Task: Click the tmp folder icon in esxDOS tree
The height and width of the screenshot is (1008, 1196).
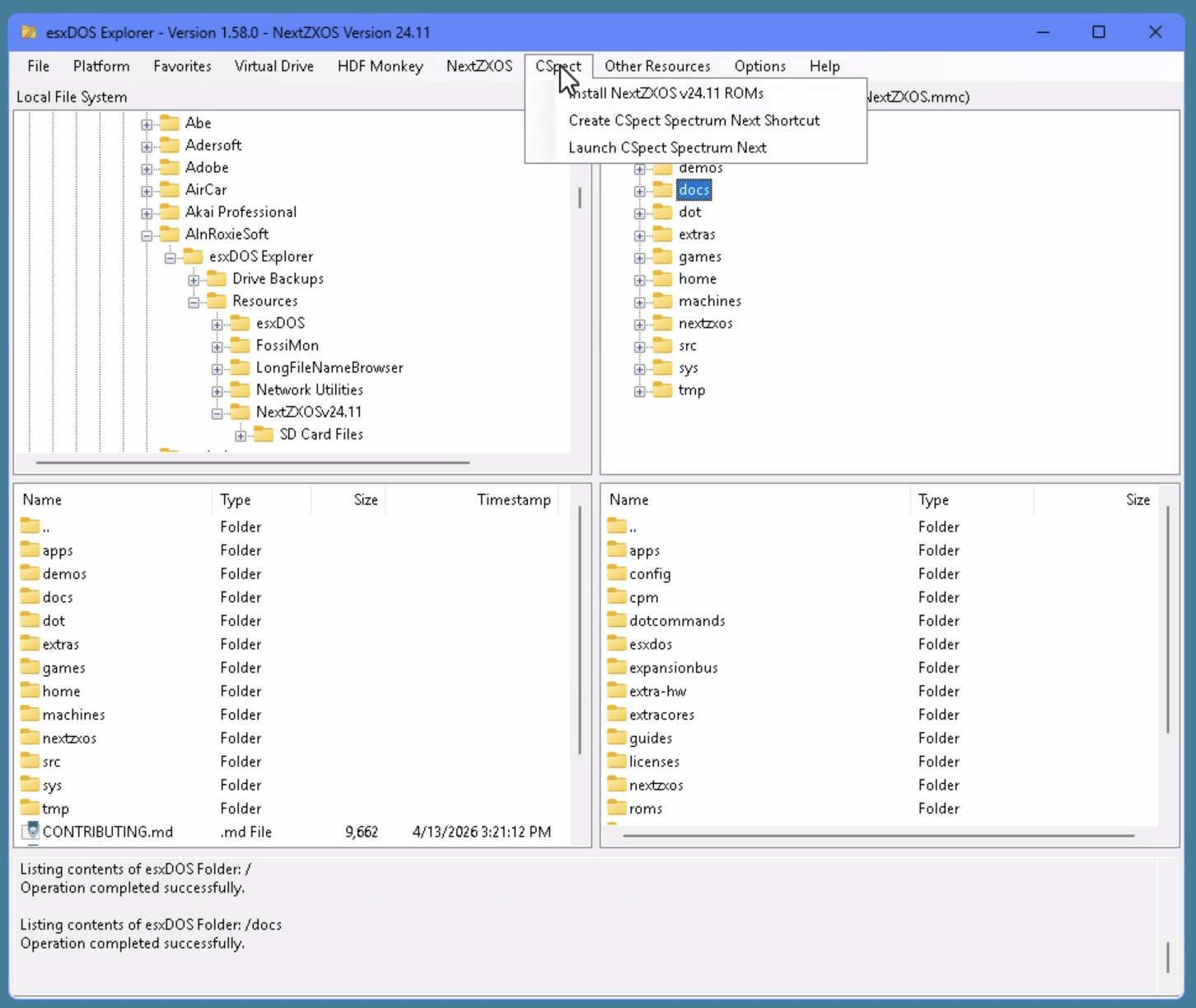Action: [x=663, y=390]
